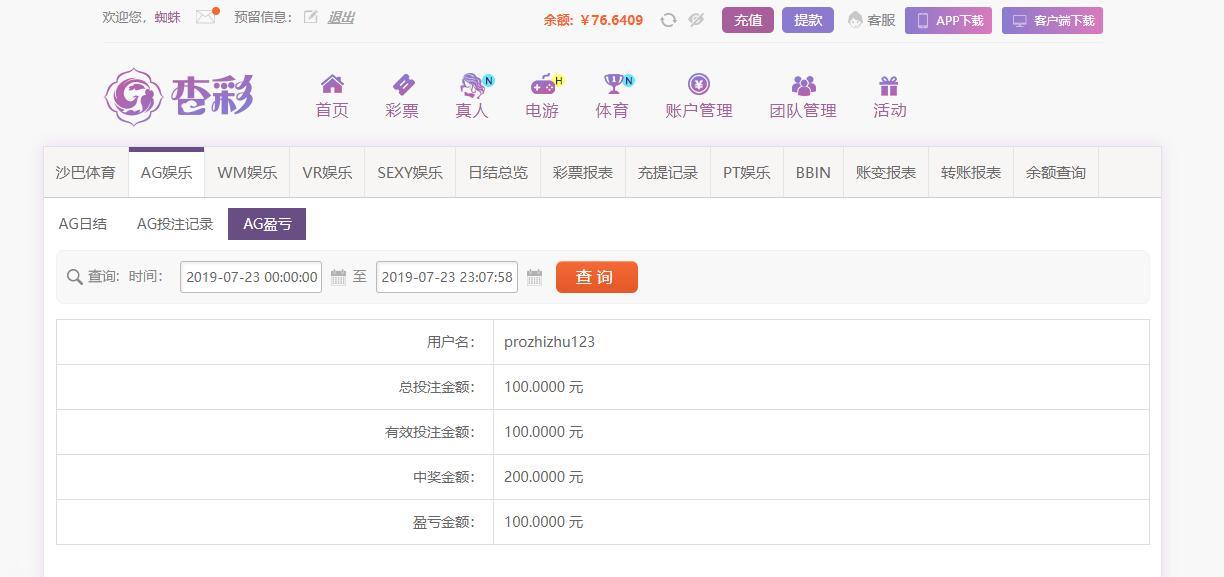This screenshot has width=1224, height=577.
Task: Open the 账变报表 tab
Action: [x=886, y=172]
